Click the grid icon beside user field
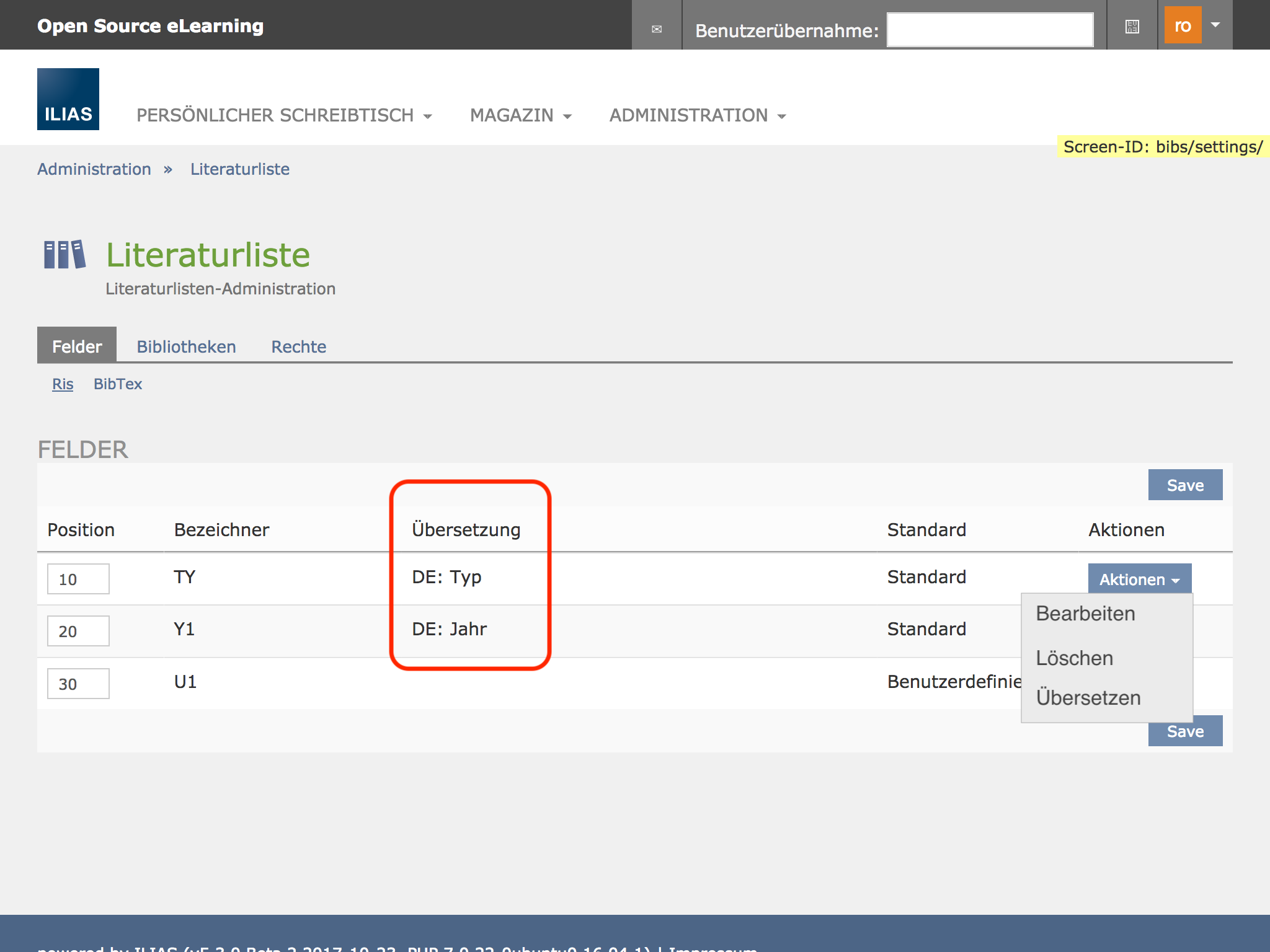Image resolution: width=1270 pixels, height=952 pixels. click(1132, 26)
